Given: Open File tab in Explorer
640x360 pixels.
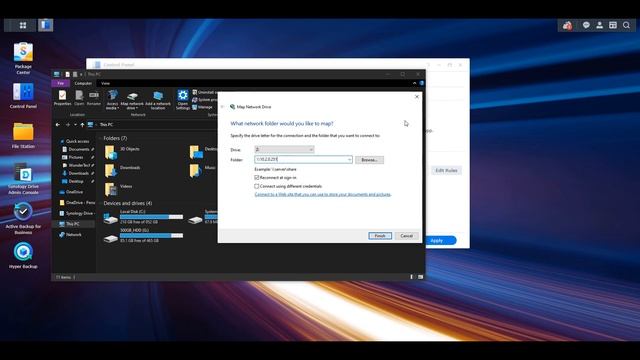Looking at the screenshot, I should pyautogui.click(x=61, y=83).
